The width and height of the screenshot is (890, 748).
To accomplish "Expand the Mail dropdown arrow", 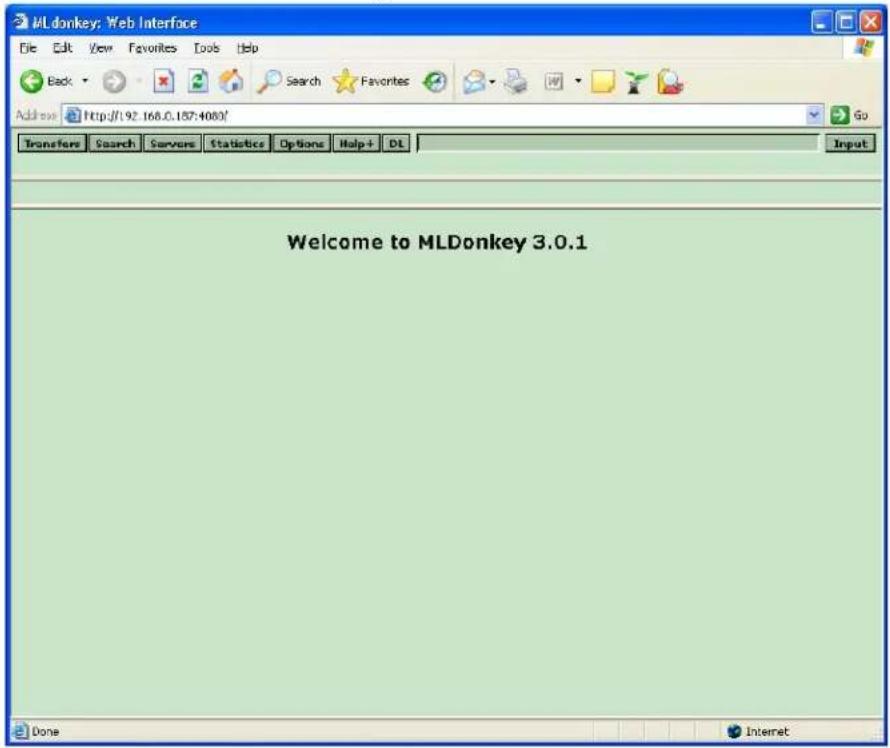I will [x=492, y=82].
